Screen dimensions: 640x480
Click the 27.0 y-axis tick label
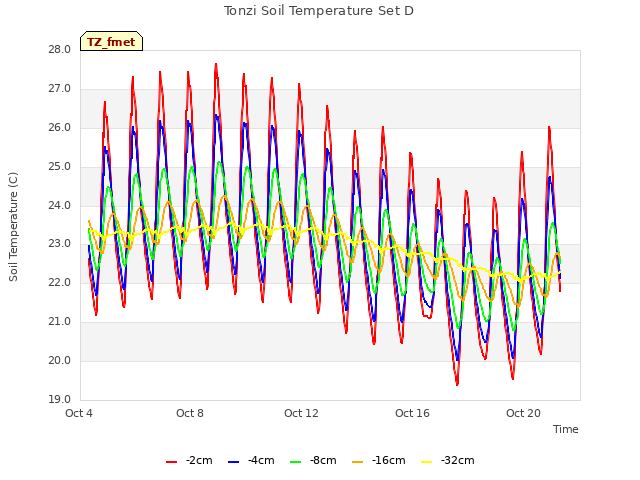(60, 89)
